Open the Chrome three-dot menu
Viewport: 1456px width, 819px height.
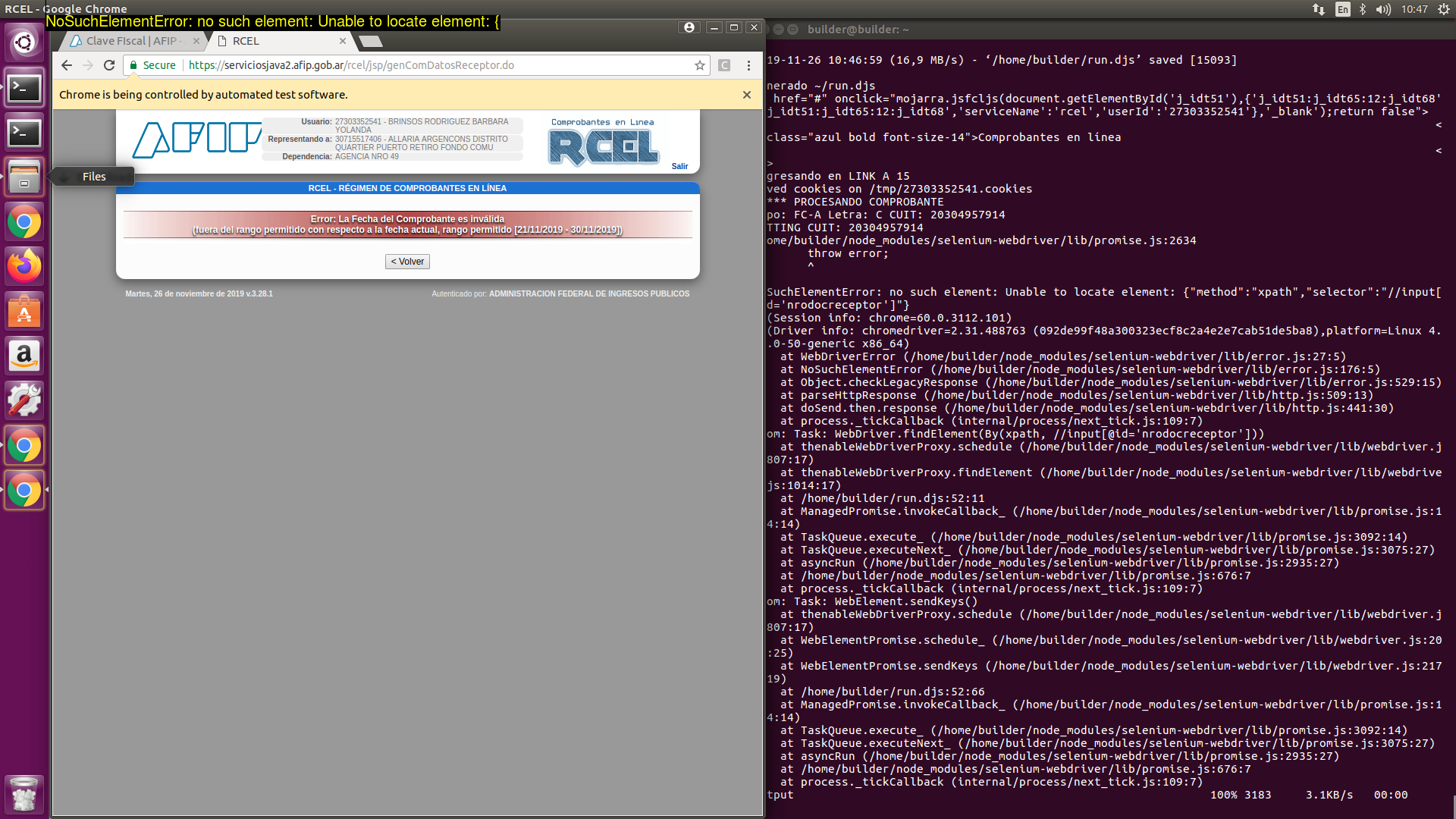click(x=748, y=65)
